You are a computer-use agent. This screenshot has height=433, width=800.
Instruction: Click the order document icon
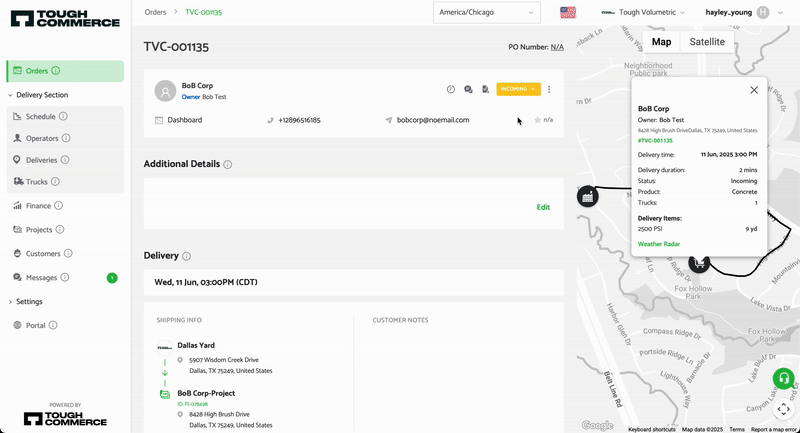point(484,89)
